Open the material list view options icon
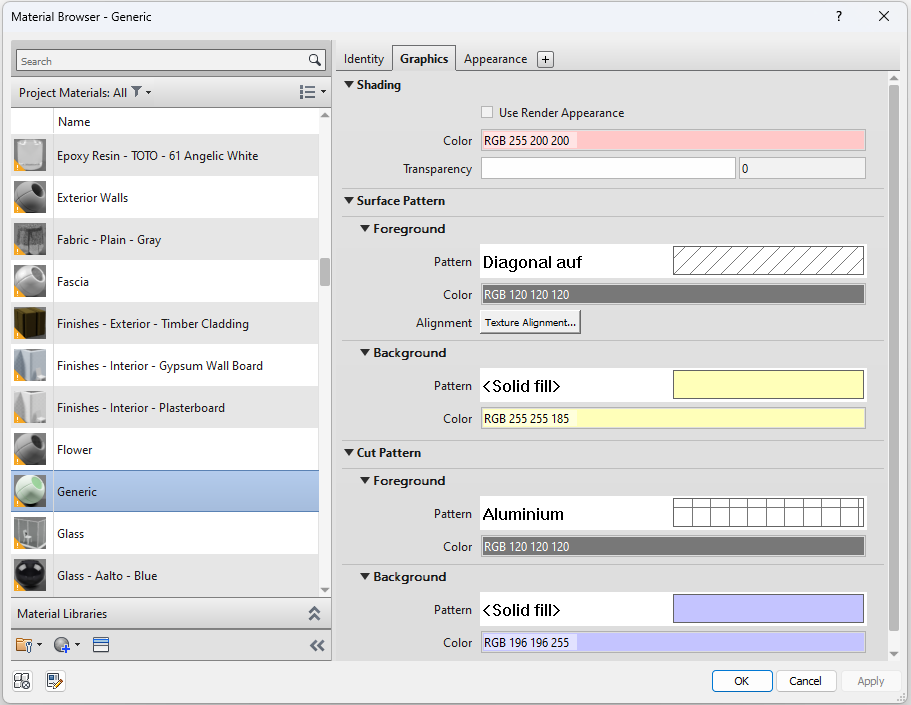This screenshot has height=705, width=911. [307, 92]
